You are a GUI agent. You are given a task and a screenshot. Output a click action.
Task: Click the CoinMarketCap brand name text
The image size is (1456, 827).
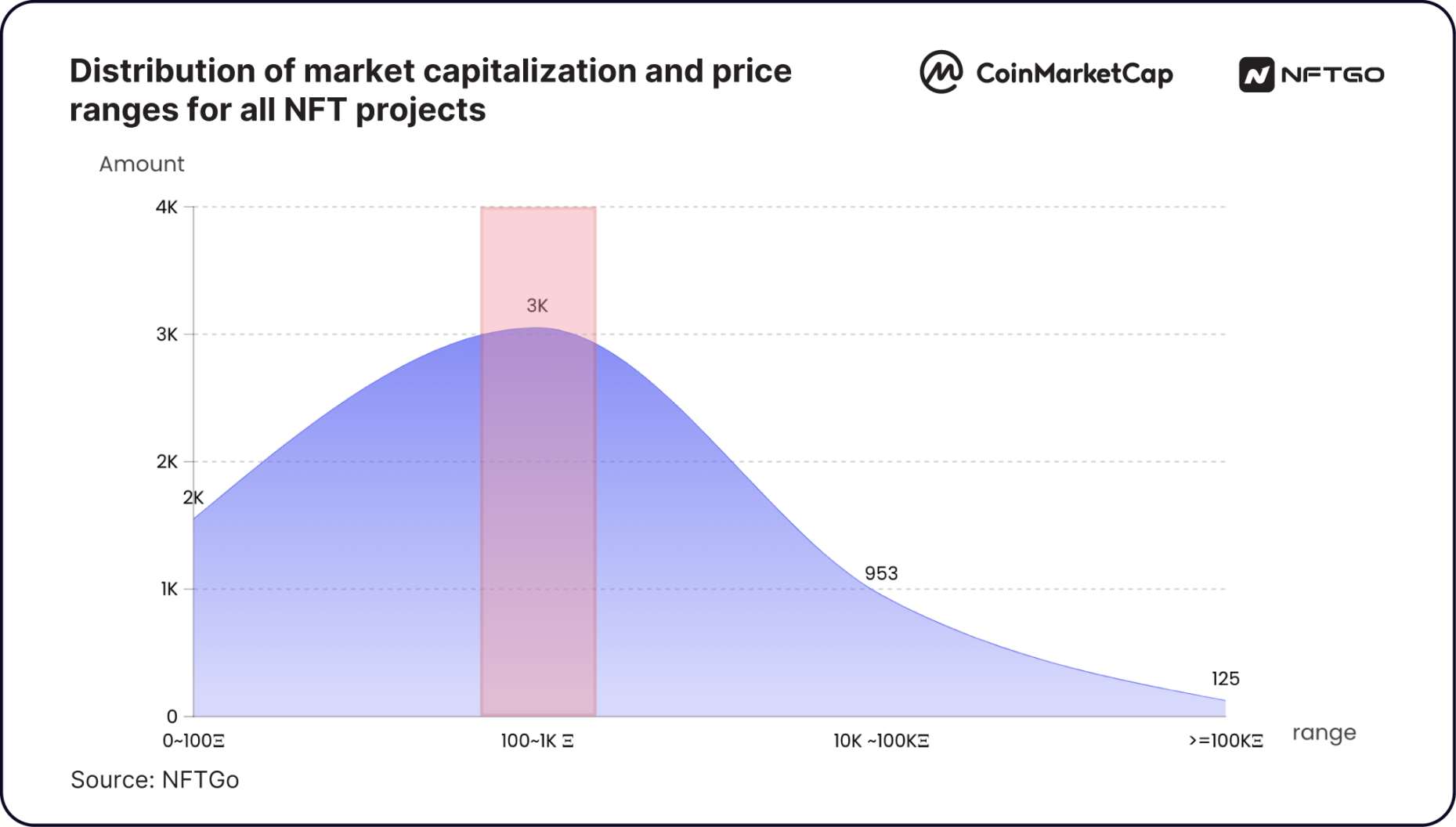1075,74
